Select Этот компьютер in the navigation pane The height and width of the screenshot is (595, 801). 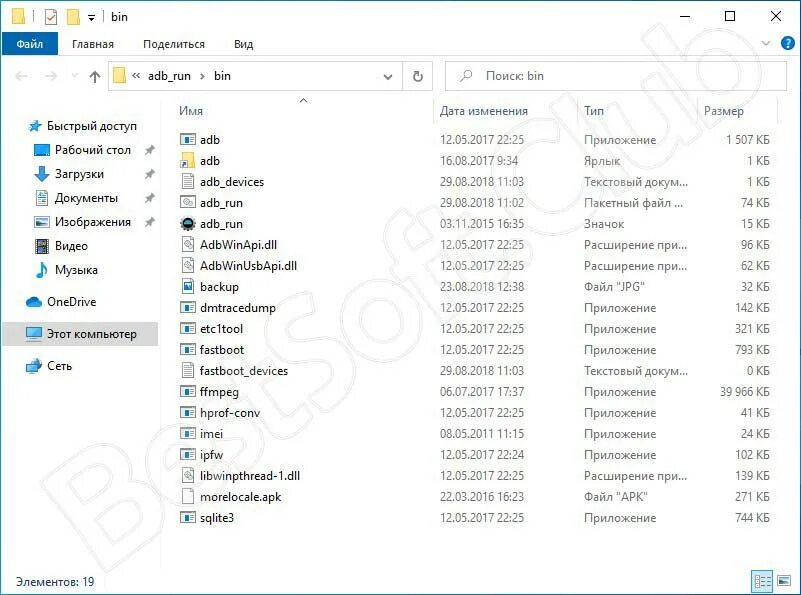pos(80,334)
